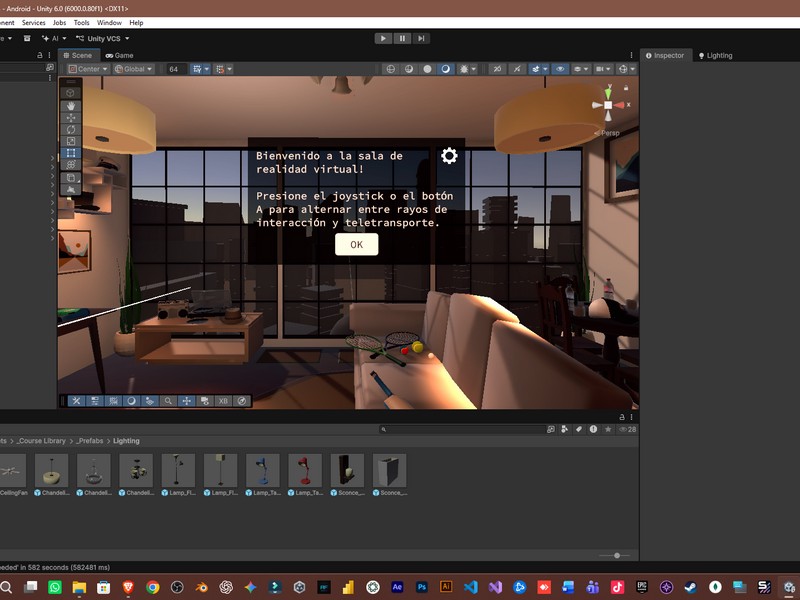Click the Pause button
Image resolution: width=800 pixels, height=600 pixels.
[x=402, y=38]
